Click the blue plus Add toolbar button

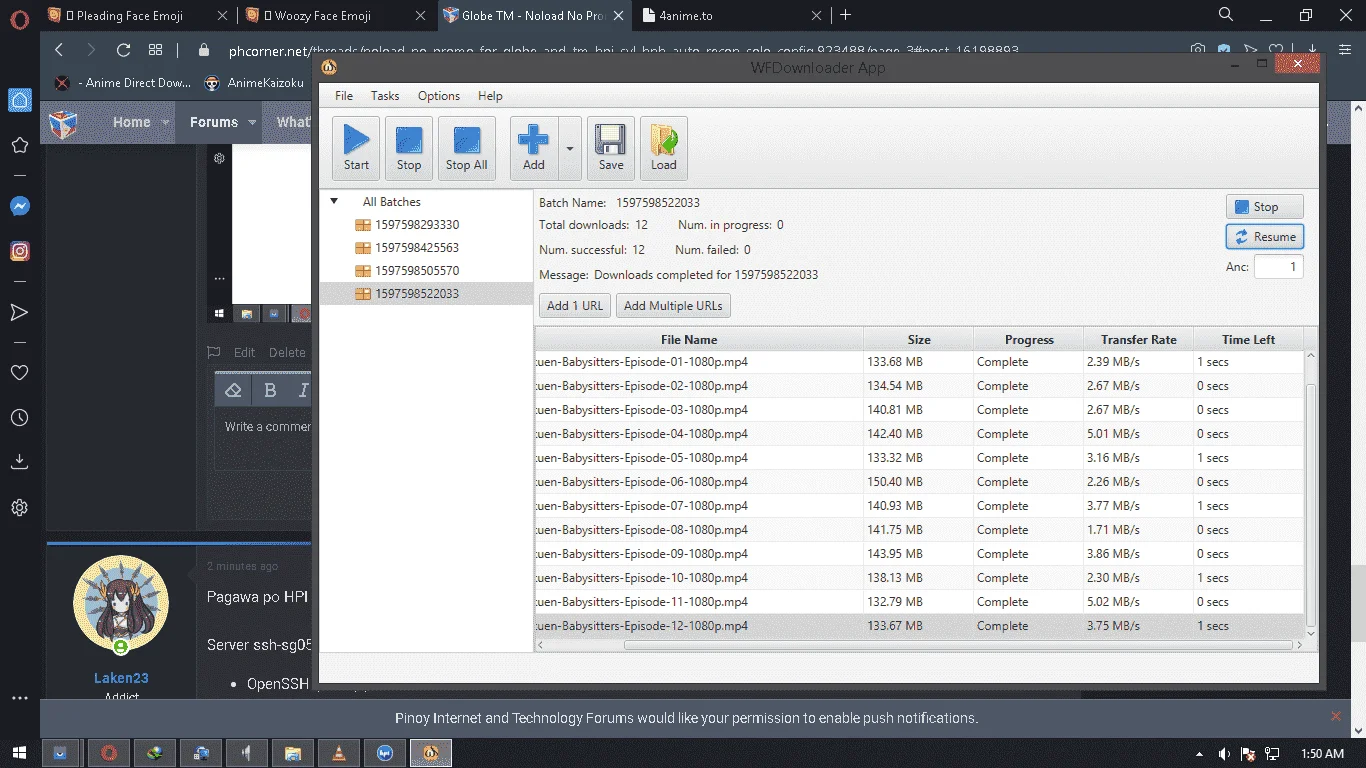coord(534,148)
